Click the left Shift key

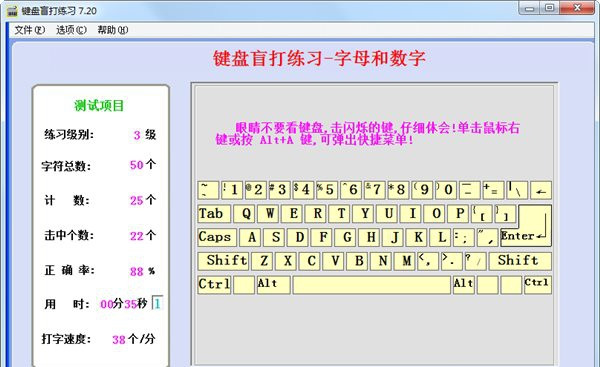[223, 261]
